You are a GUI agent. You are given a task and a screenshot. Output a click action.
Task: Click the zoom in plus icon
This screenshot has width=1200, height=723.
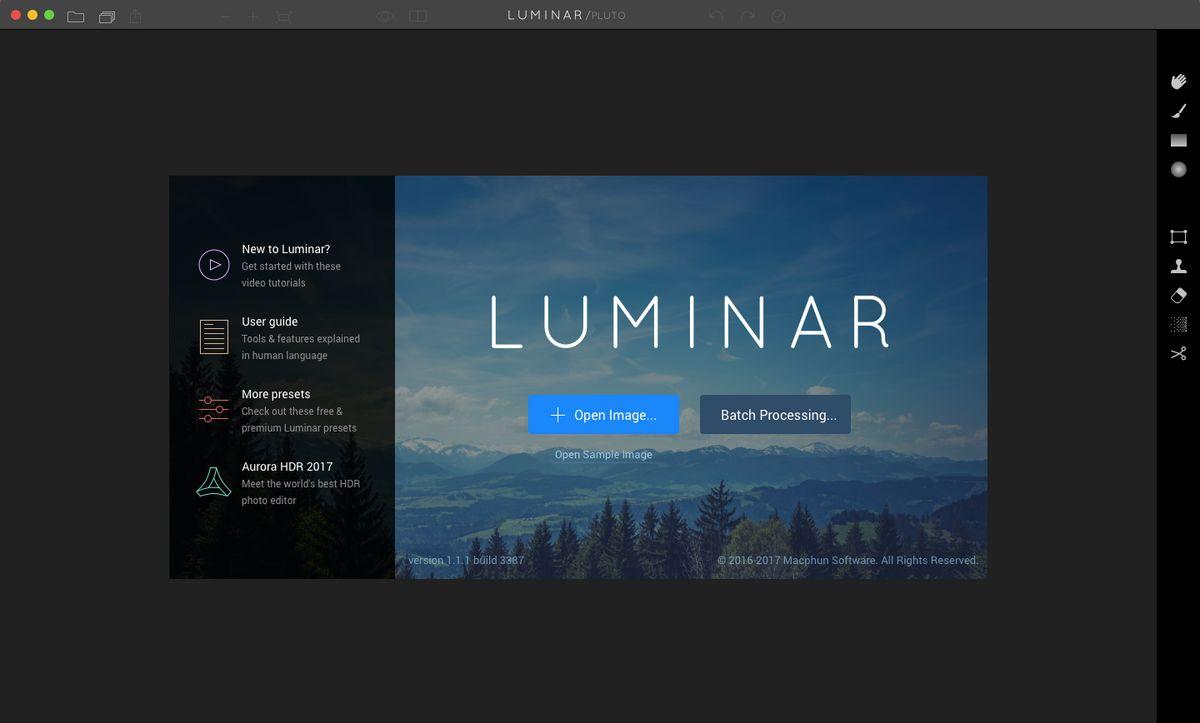click(x=253, y=16)
